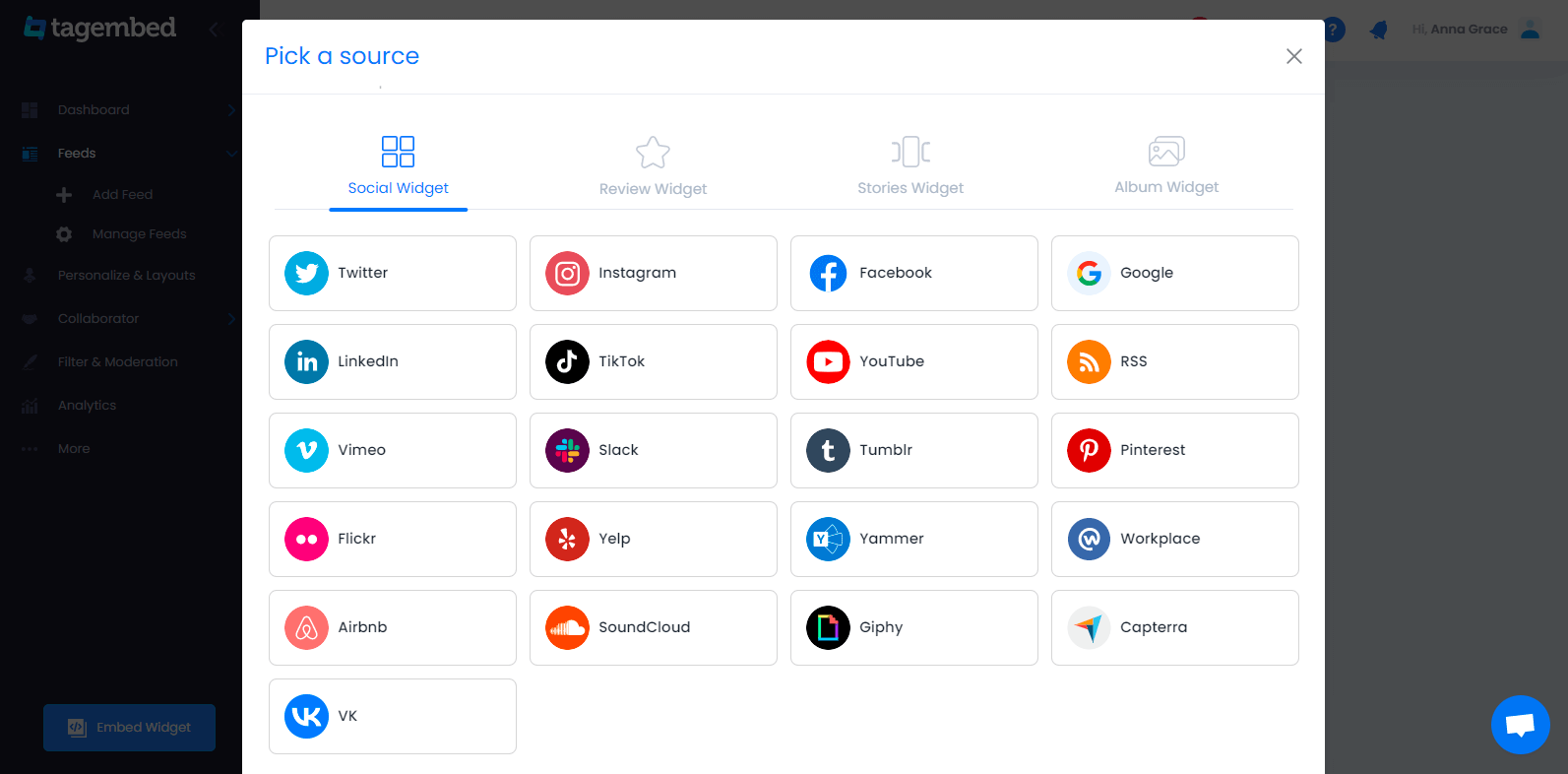Click the tagembed logo
This screenshot has width=1568, height=774.
tap(100, 28)
